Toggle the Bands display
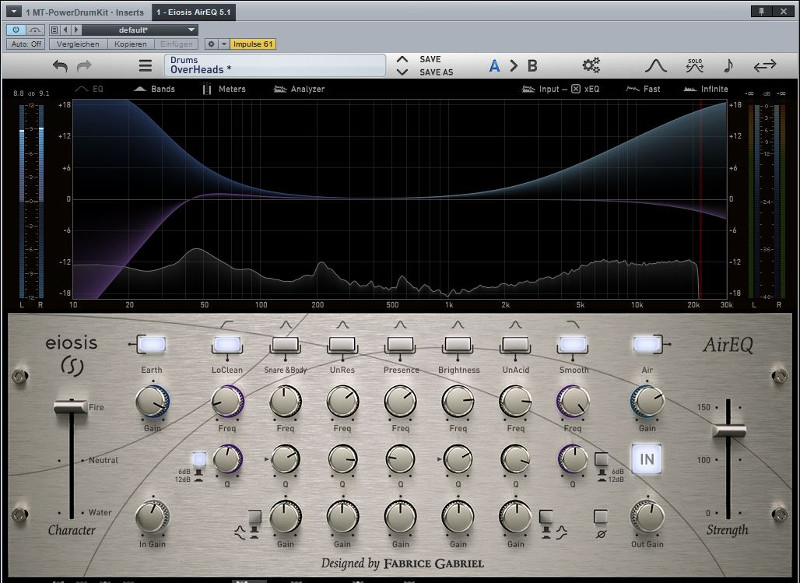The height and width of the screenshot is (583, 800). tap(154, 89)
